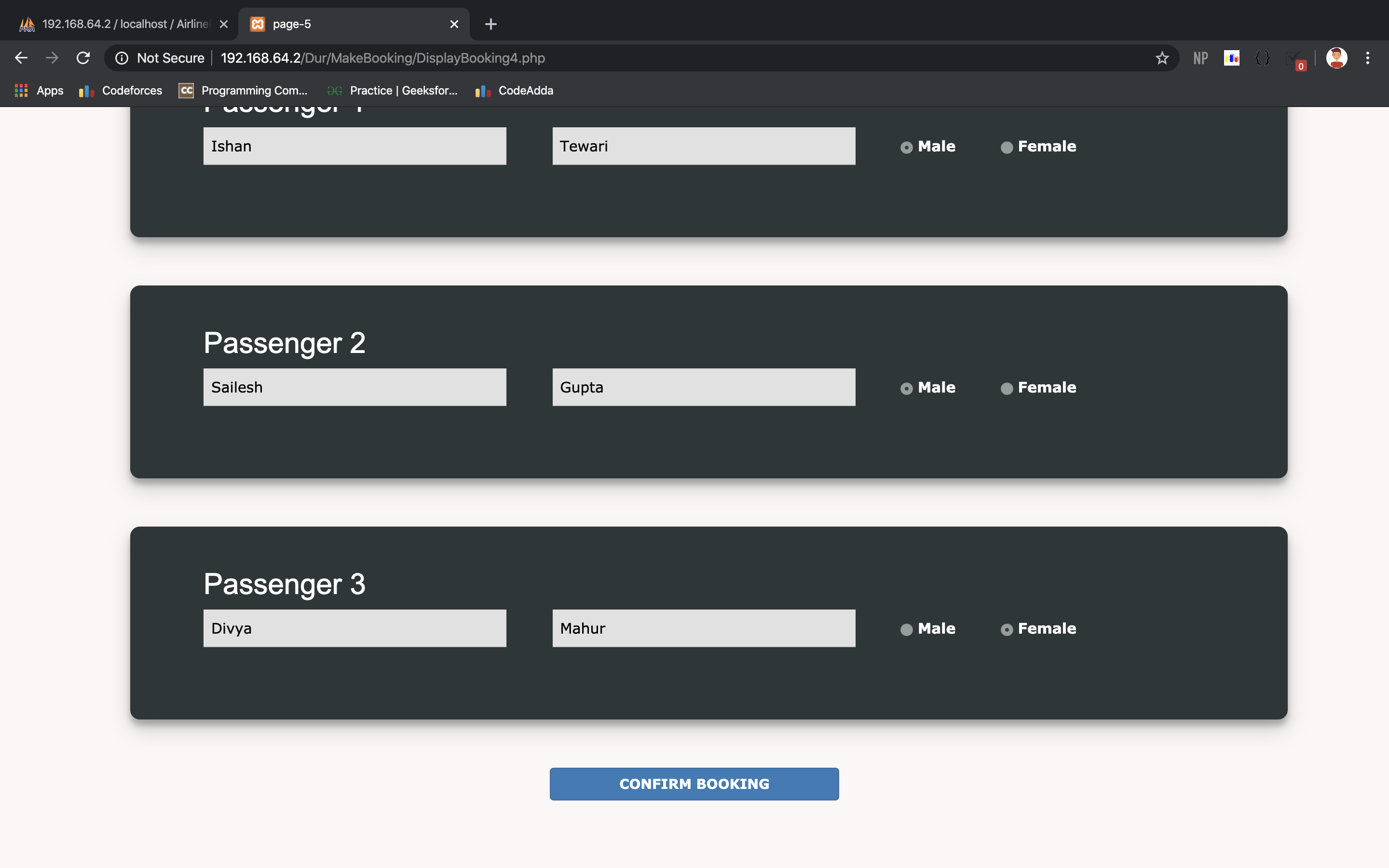Screen dimensions: 1389x868
Task: Open the CodeAdda bookmark
Action: coord(514,91)
